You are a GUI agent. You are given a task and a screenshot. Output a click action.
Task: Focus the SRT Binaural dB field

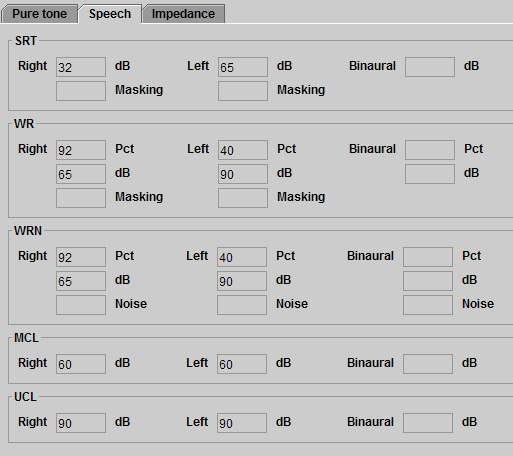(x=430, y=67)
